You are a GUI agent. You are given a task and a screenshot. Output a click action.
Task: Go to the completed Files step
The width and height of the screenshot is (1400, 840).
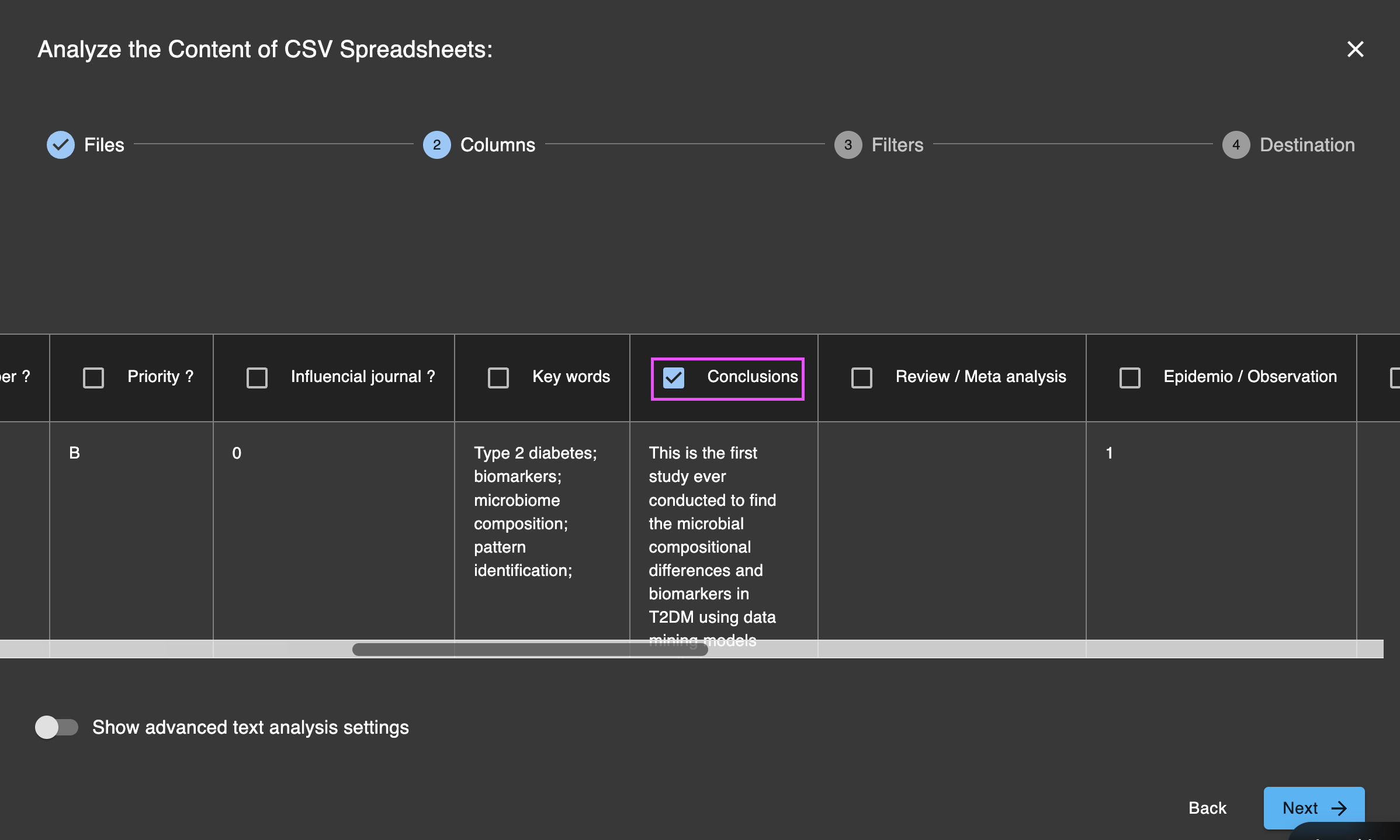[x=85, y=145]
